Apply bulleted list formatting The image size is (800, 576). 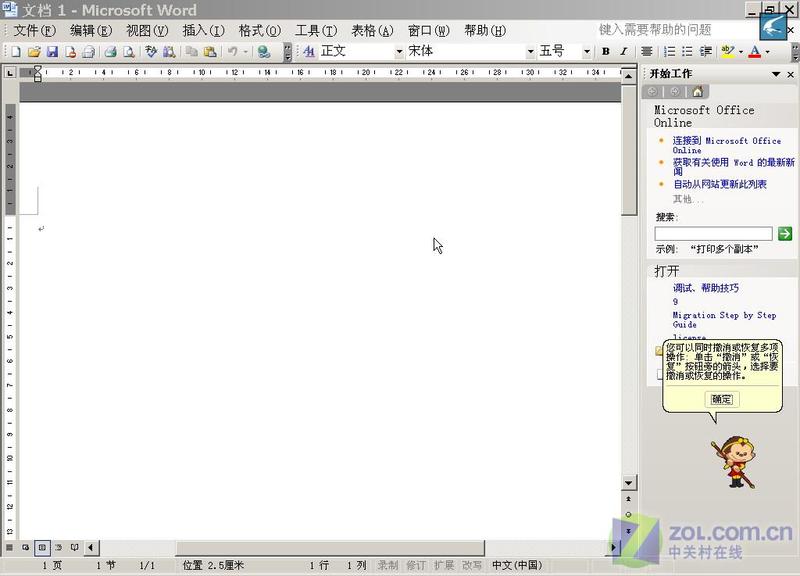pyautogui.click(x=687, y=52)
